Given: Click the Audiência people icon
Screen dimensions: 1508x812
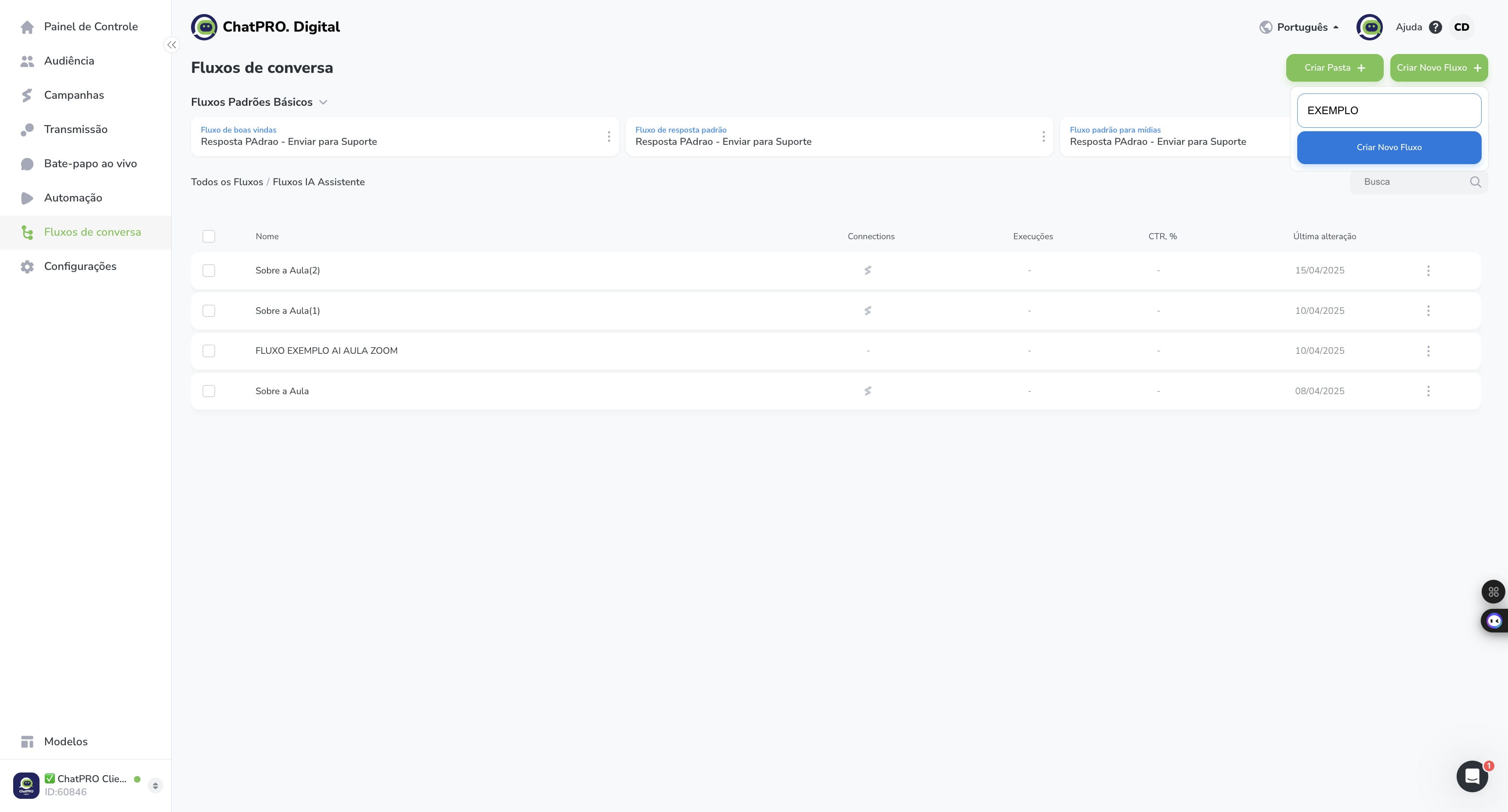Looking at the screenshot, I should click(27, 61).
